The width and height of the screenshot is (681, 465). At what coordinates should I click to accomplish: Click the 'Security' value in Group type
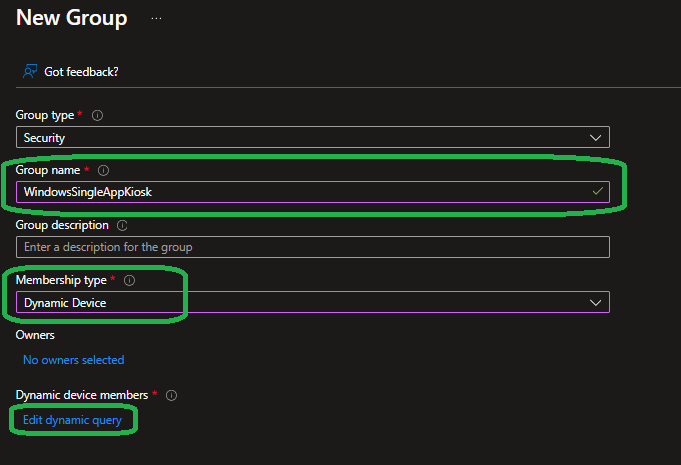(x=45, y=138)
